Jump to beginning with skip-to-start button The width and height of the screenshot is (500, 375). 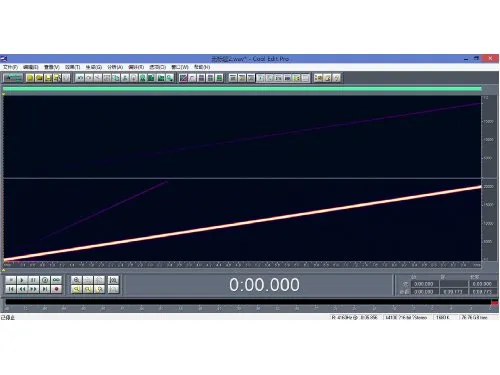[x=11, y=289]
